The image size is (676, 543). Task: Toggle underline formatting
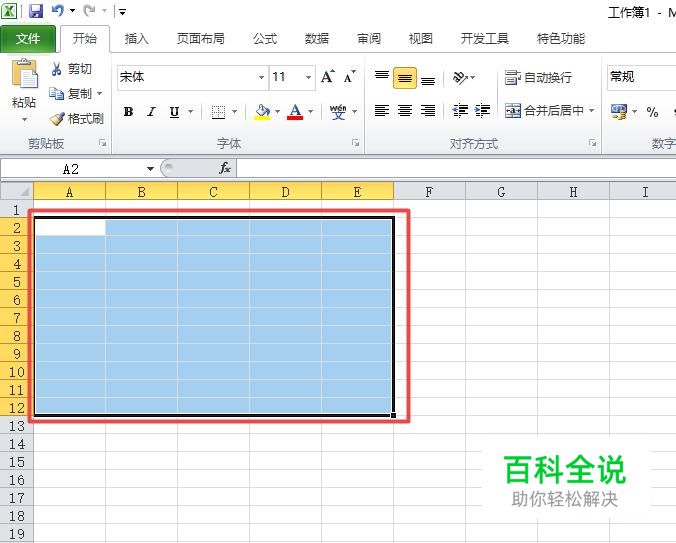[x=174, y=112]
